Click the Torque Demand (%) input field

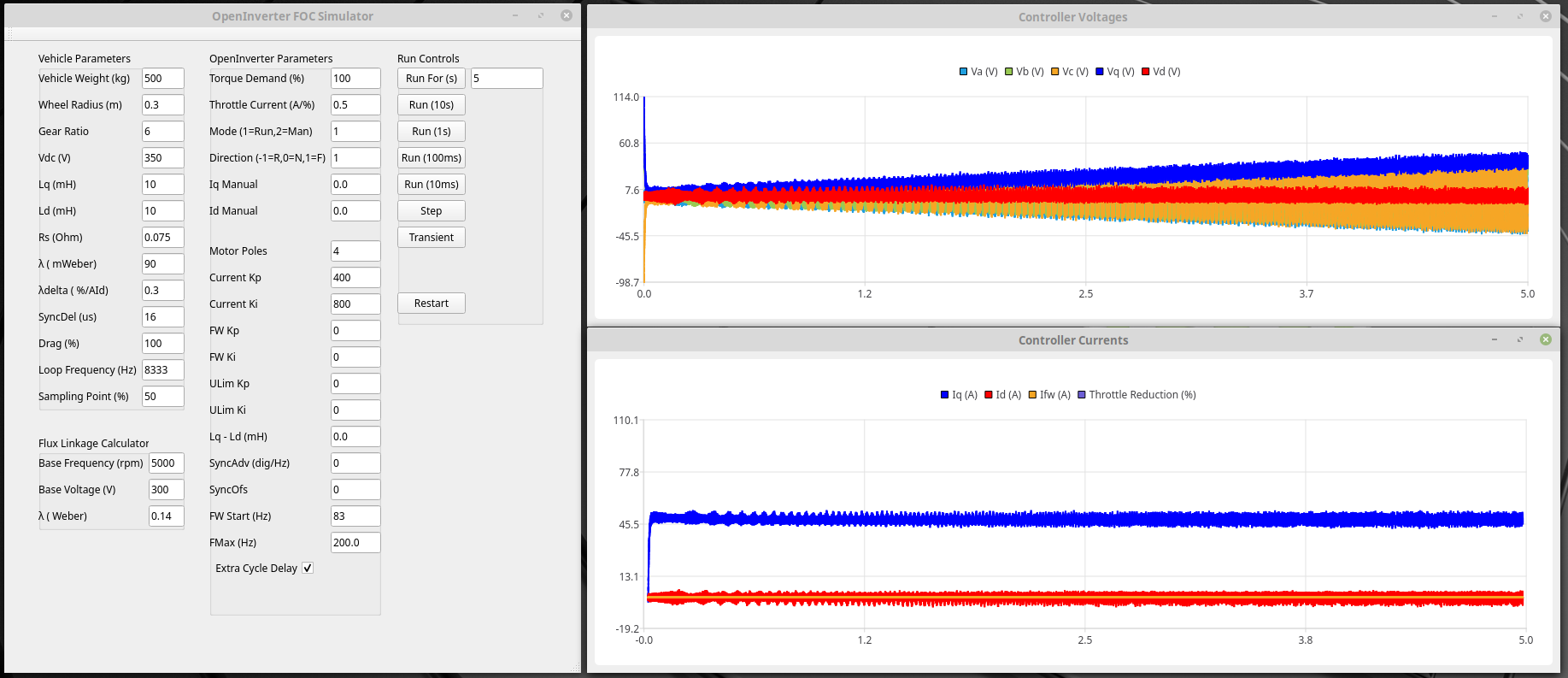pyautogui.click(x=355, y=78)
